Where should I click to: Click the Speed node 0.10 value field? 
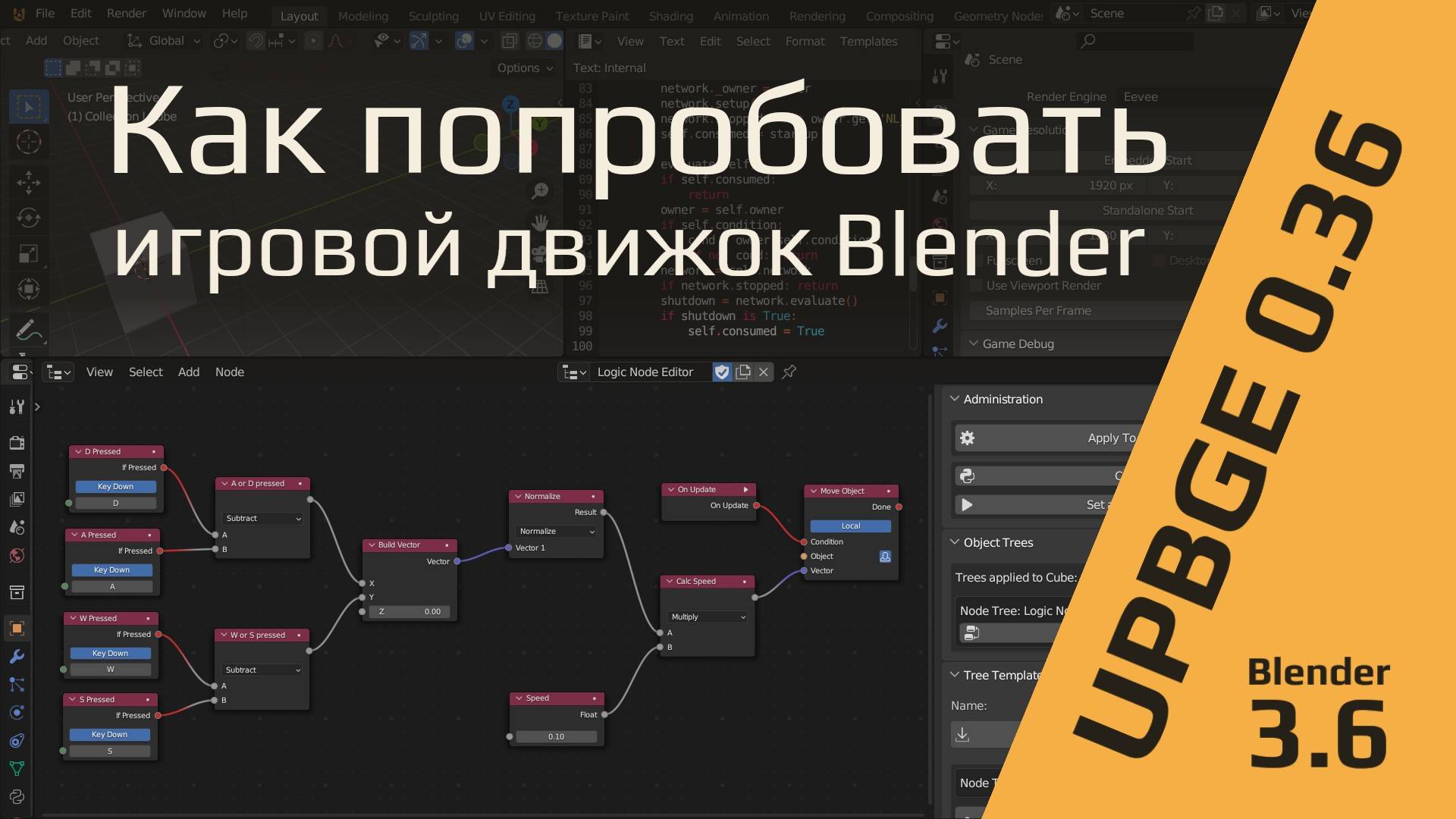[556, 736]
